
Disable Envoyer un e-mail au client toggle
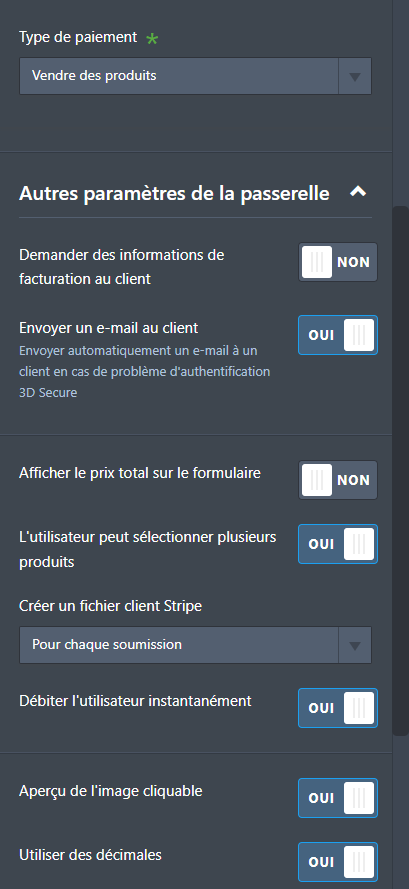coord(338,335)
